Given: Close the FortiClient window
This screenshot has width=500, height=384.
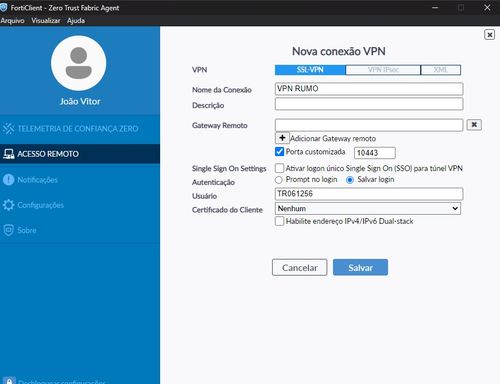Looking at the screenshot, I should (x=487, y=7).
